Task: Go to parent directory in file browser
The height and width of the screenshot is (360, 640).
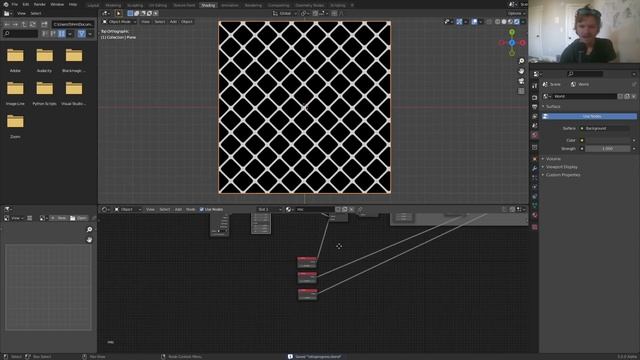Action: 24,24
